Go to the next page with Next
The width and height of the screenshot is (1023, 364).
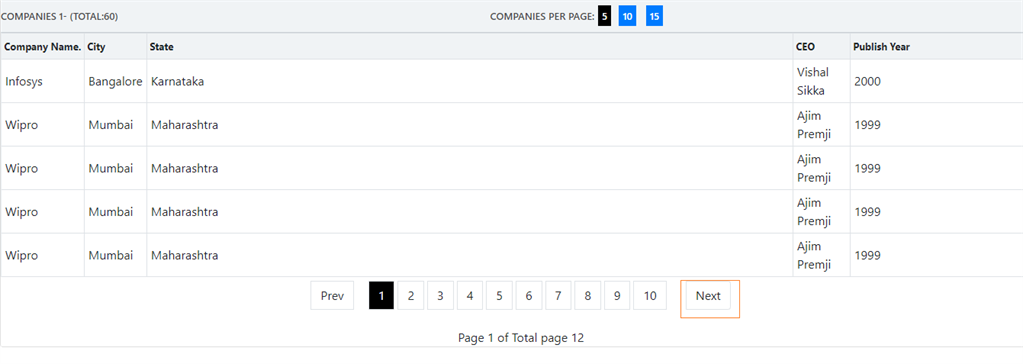(x=708, y=296)
